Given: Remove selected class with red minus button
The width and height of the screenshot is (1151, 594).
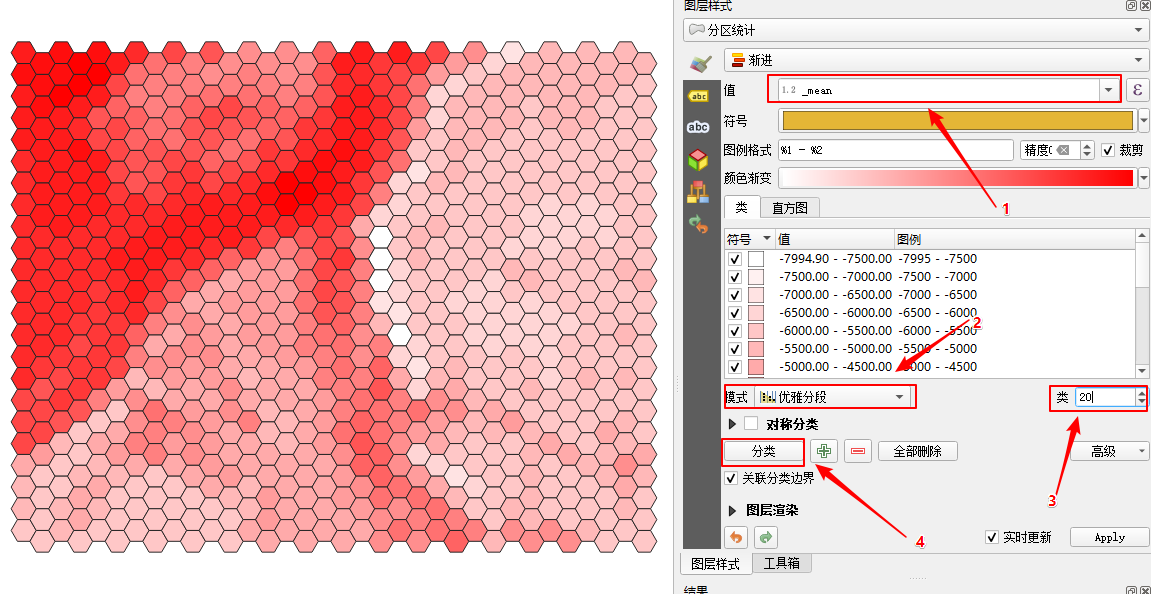Looking at the screenshot, I should [857, 451].
